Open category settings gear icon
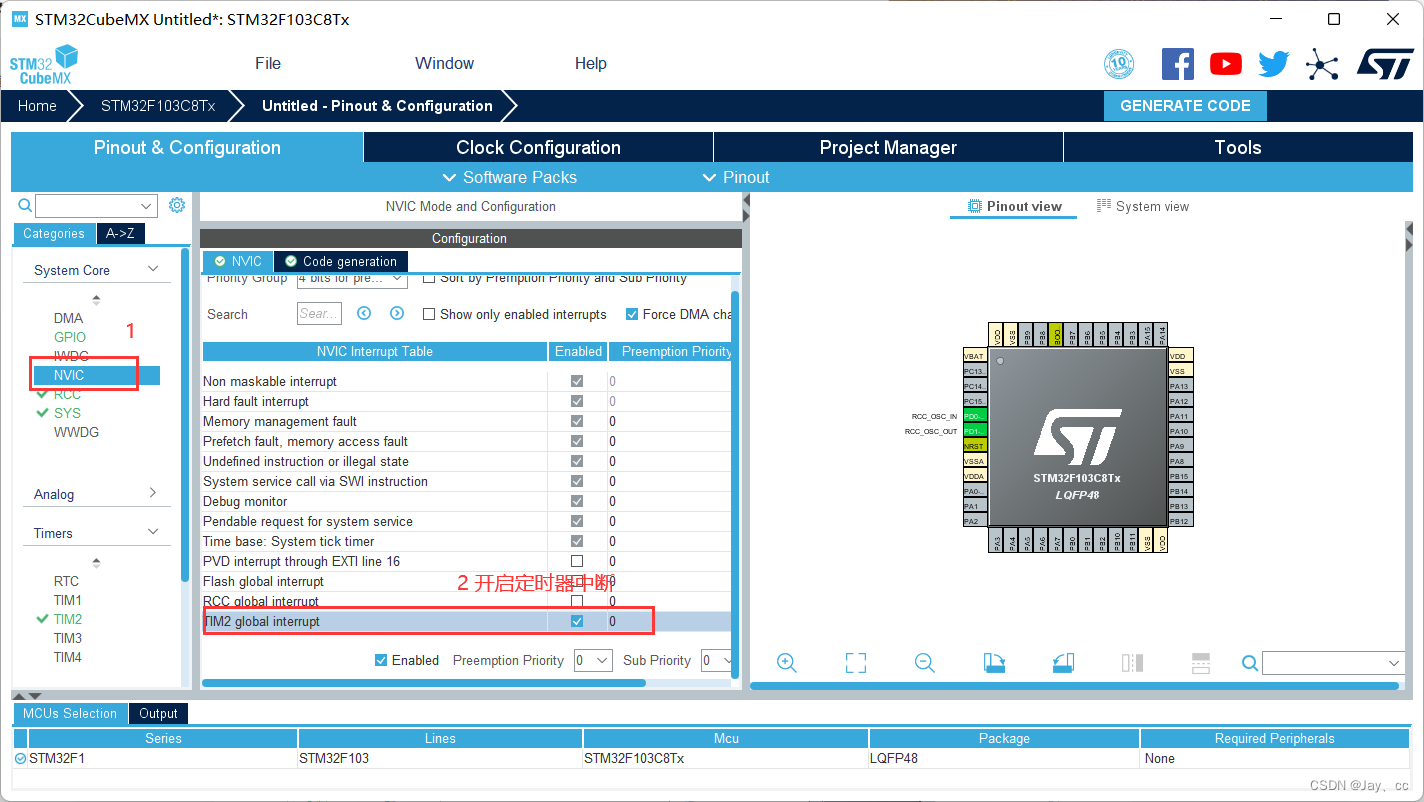Viewport: 1424px width, 802px height. point(177,205)
